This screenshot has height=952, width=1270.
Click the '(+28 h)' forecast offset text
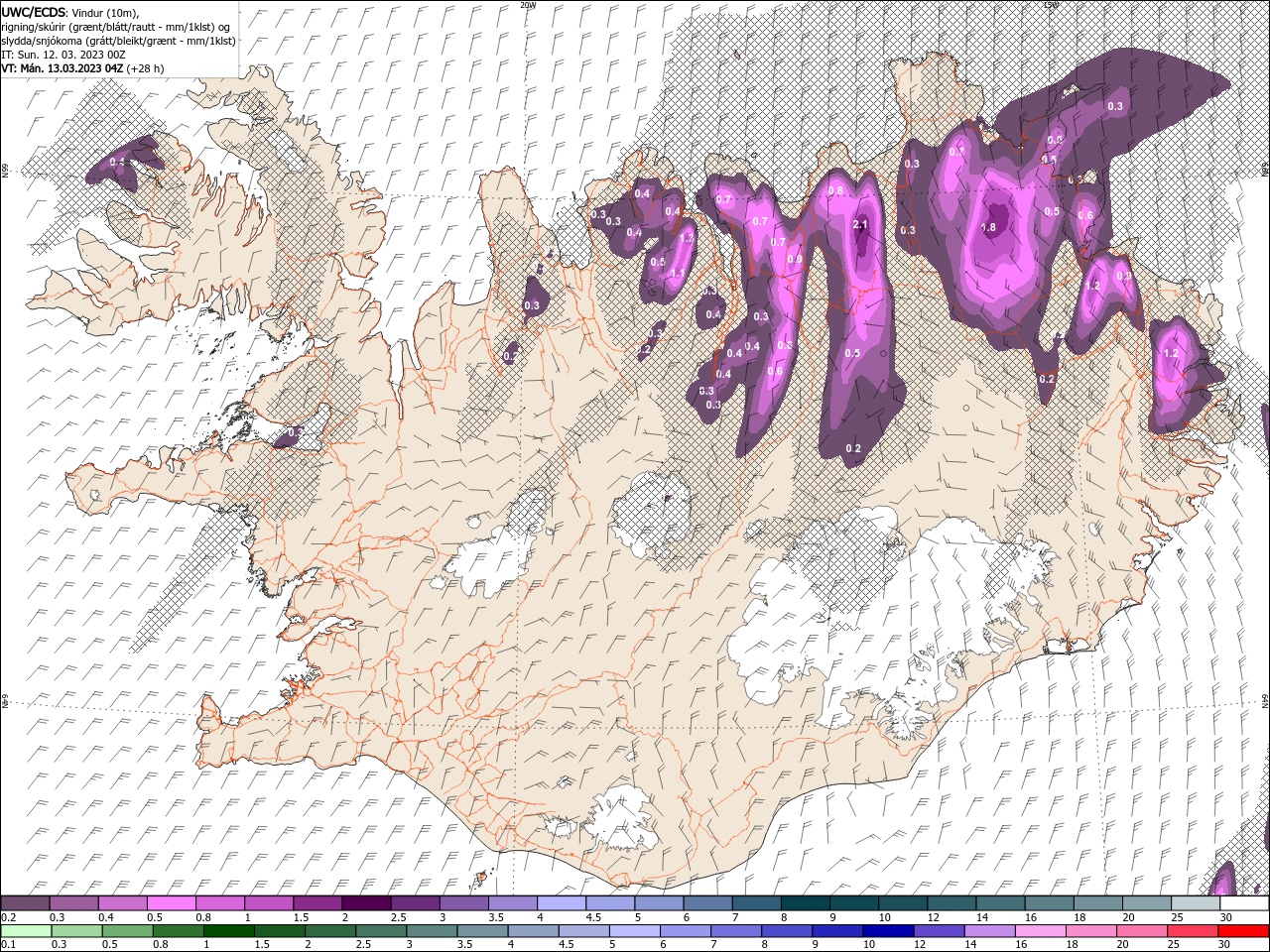146,68
